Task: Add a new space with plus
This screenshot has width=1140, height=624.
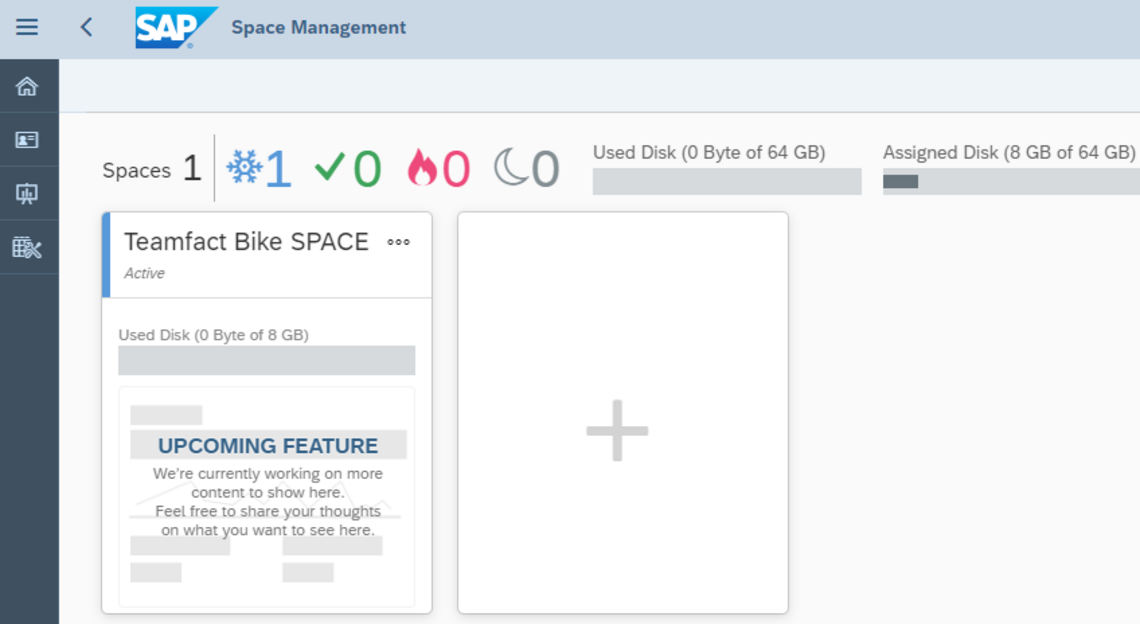Action: tap(617, 430)
